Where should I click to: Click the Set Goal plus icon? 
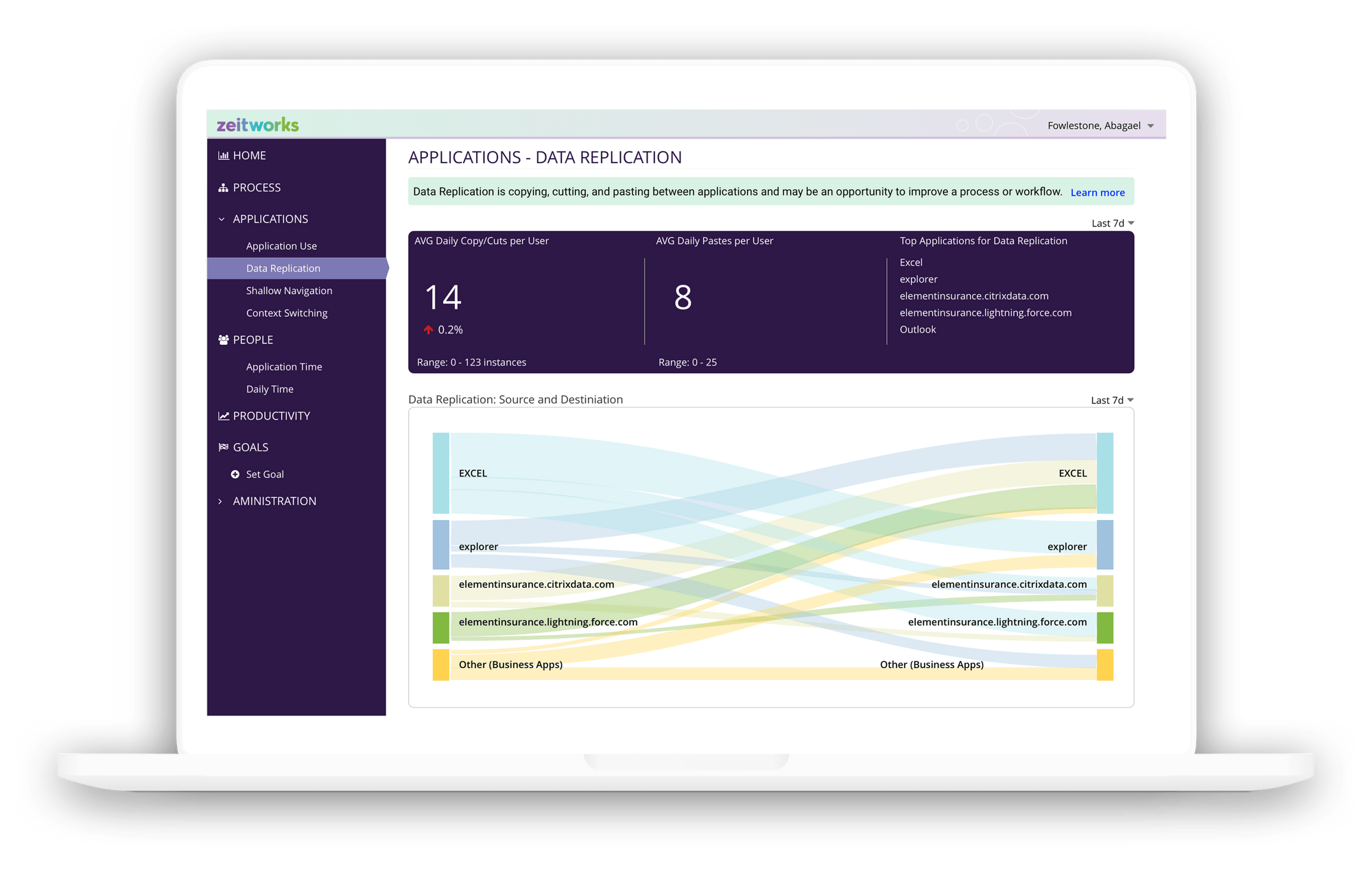click(x=235, y=474)
